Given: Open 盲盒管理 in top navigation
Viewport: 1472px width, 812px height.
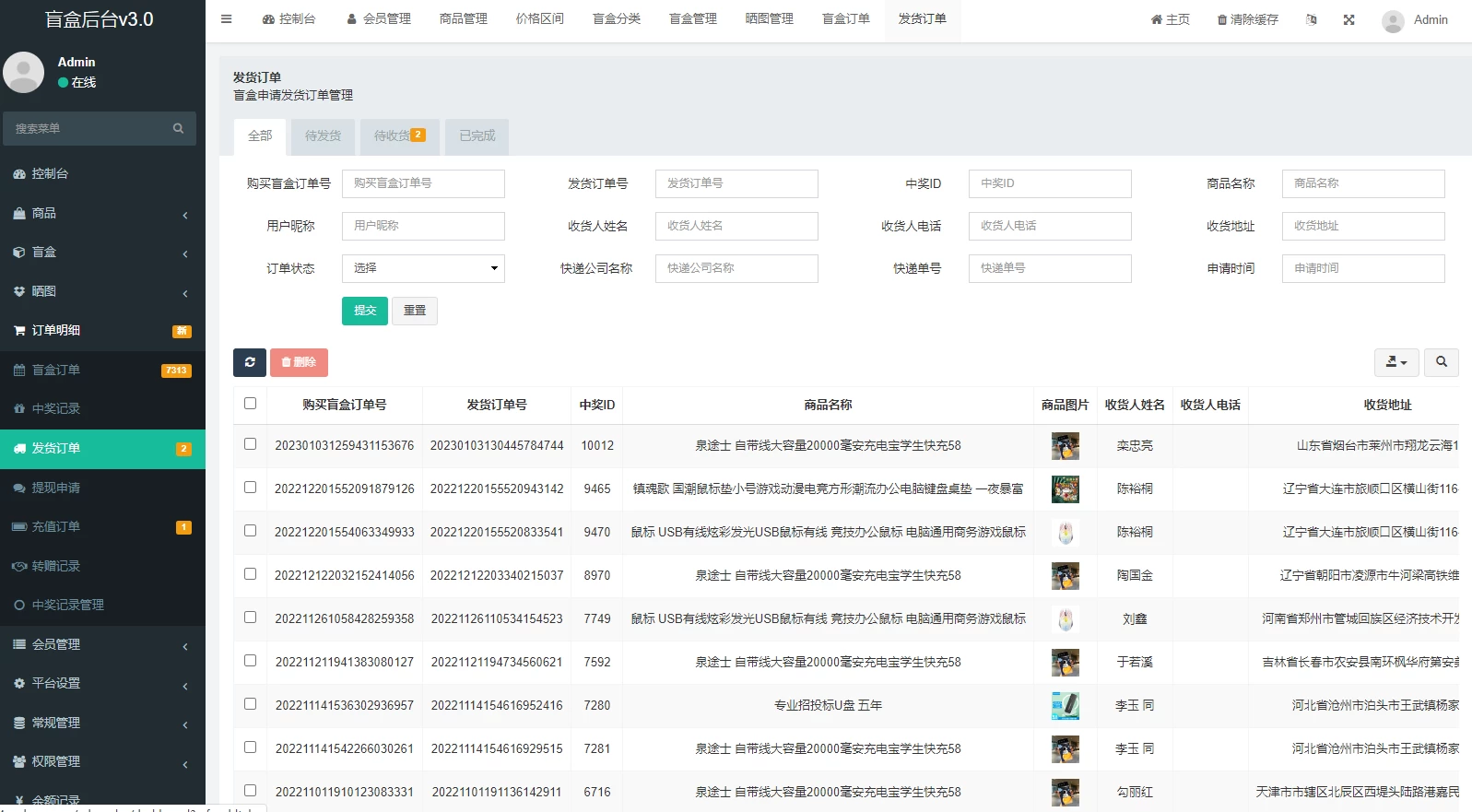Looking at the screenshot, I should pyautogui.click(x=692, y=19).
